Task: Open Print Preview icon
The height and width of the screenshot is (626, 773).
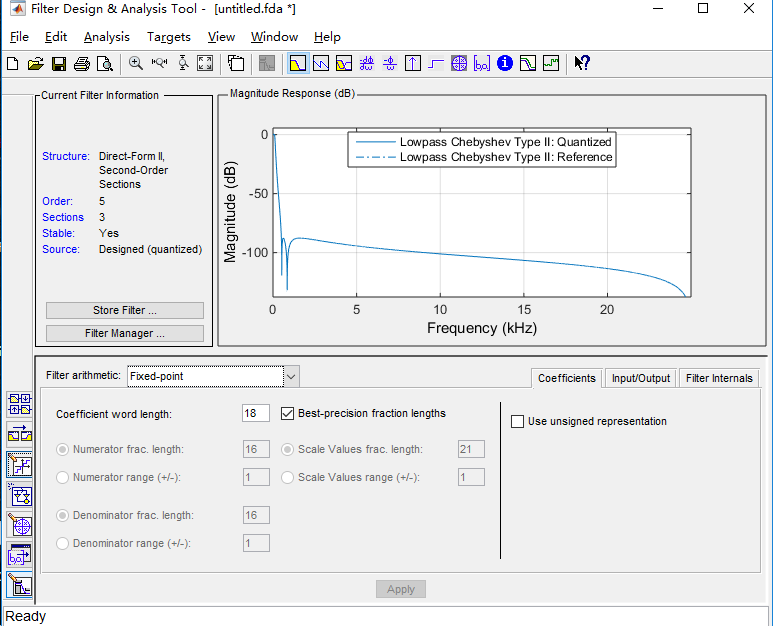Action: pos(105,64)
